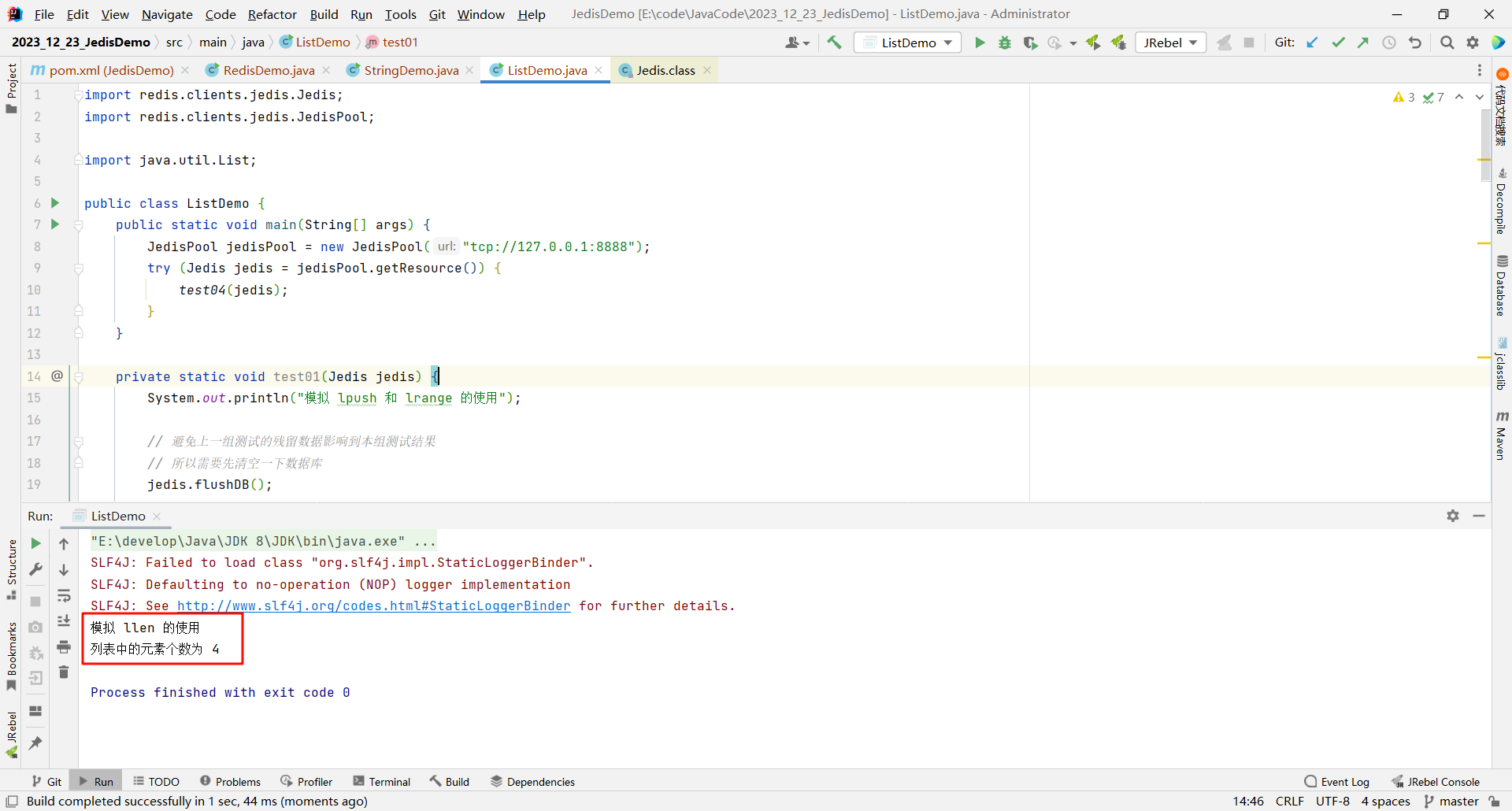The height and width of the screenshot is (811, 1512).
Task: Open JRebel dropdown
Action: pyautogui.click(x=1171, y=43)
